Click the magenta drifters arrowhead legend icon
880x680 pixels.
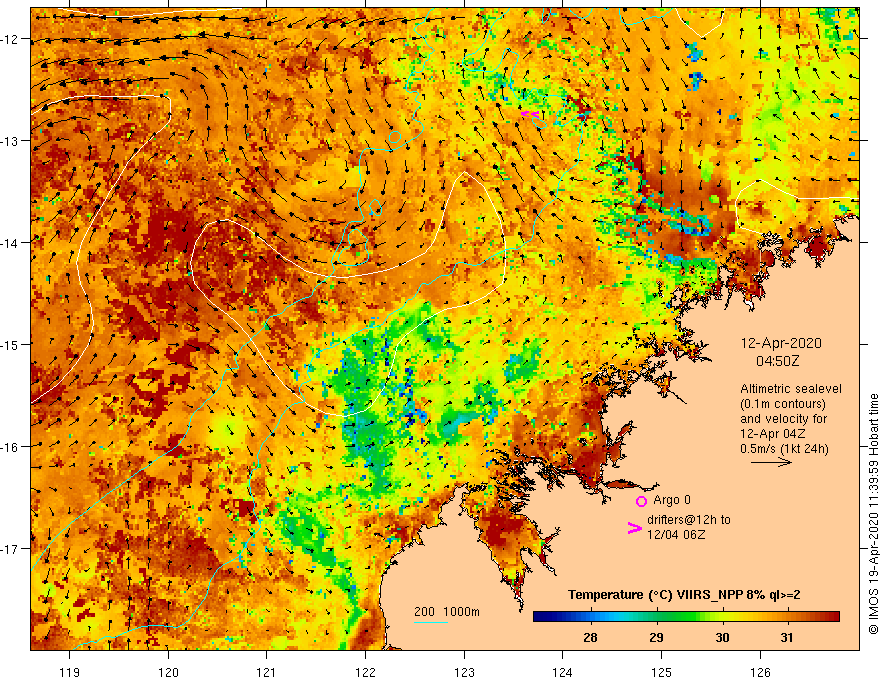coord(634,528)
